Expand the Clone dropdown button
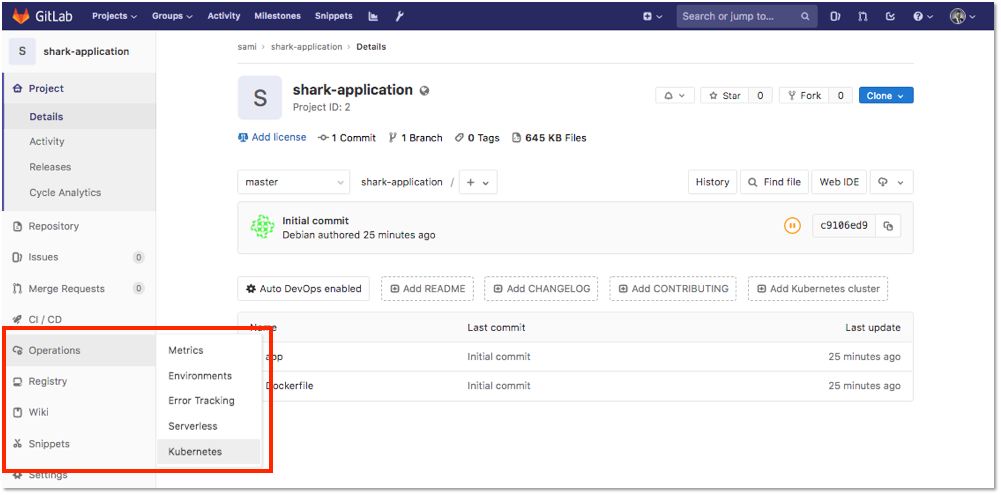 pos(886,95)
